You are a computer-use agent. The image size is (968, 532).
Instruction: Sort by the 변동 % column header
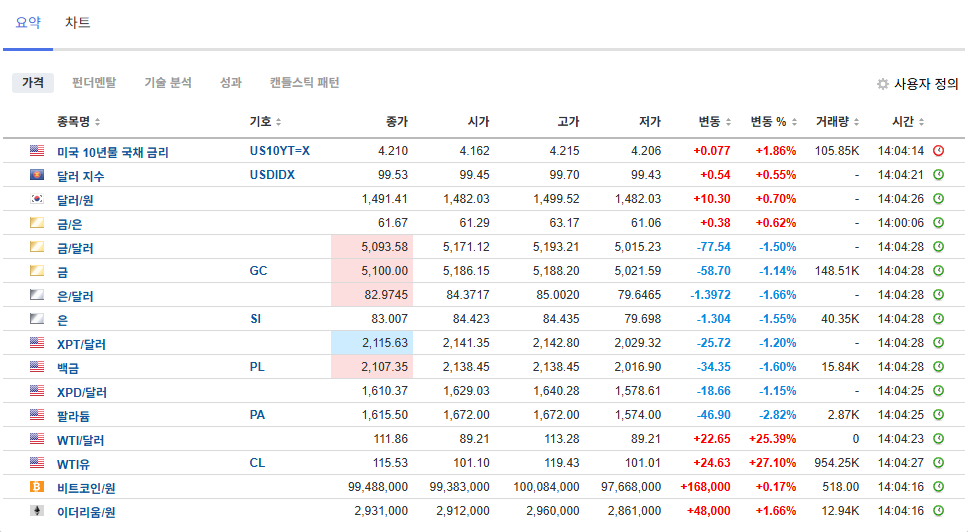click(x=774, y=122)
